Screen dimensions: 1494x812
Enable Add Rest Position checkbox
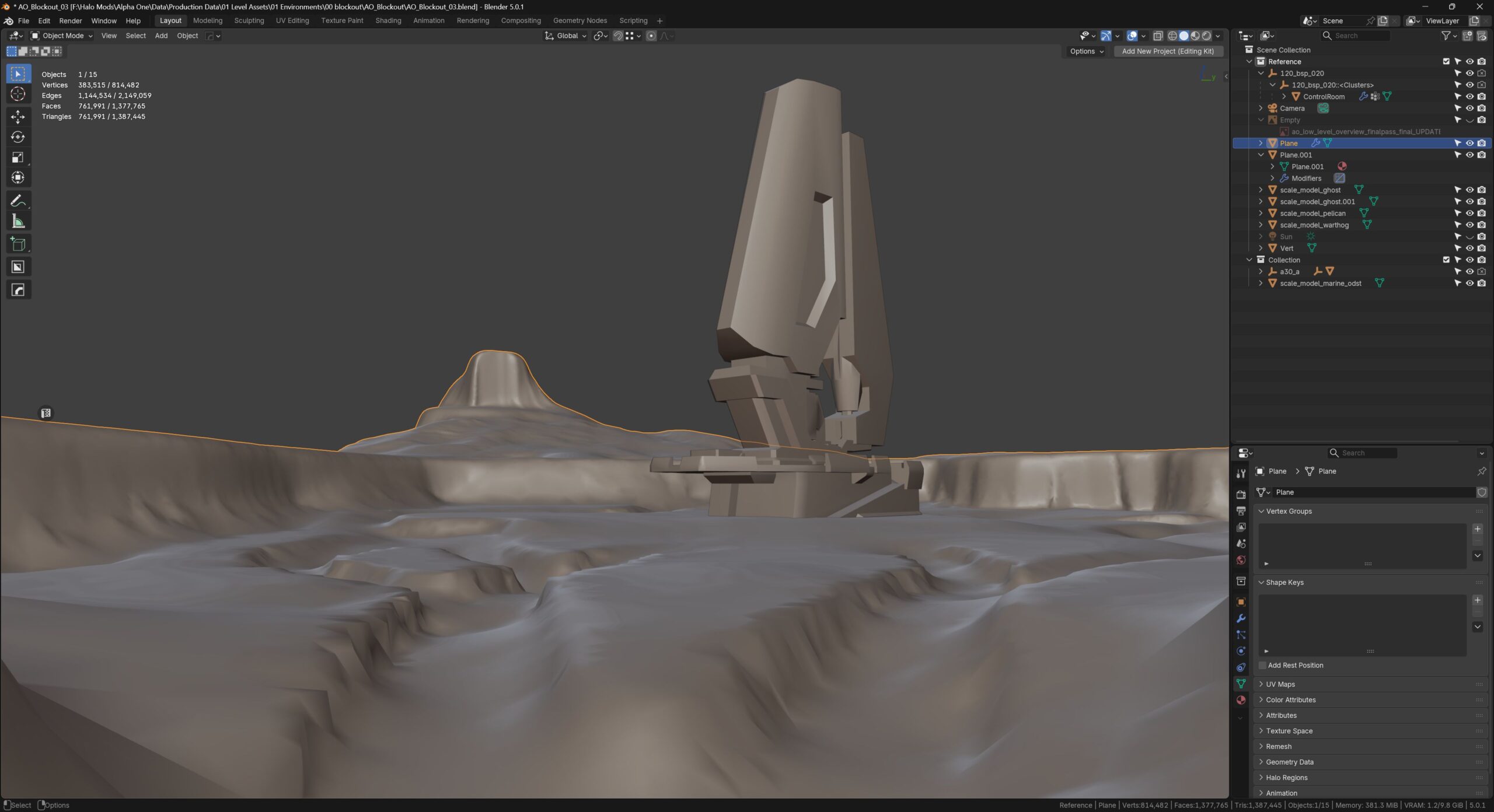(x=1262, y=666)
